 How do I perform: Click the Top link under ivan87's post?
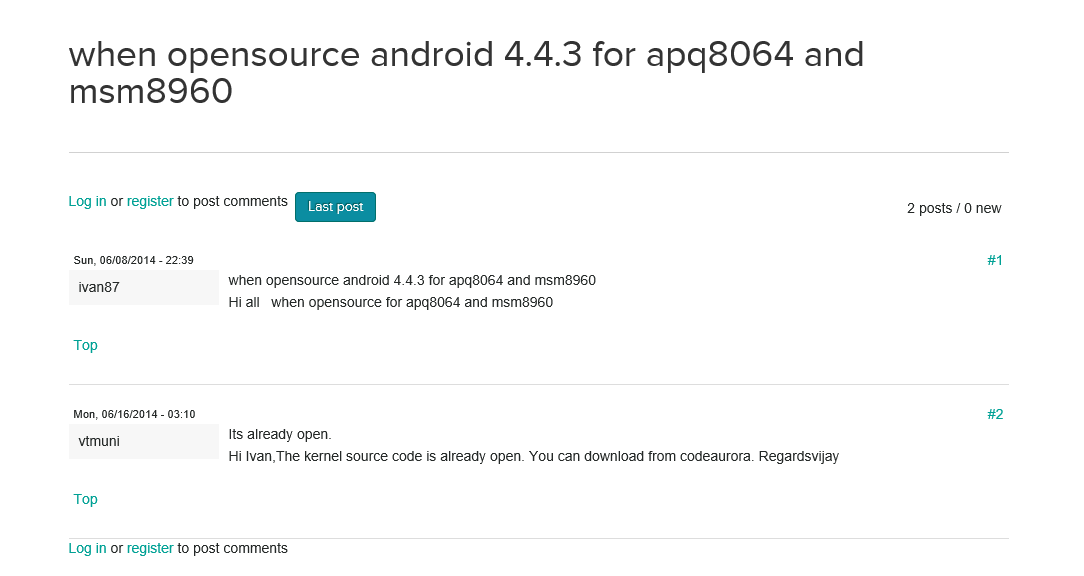(x=86, y=345)
